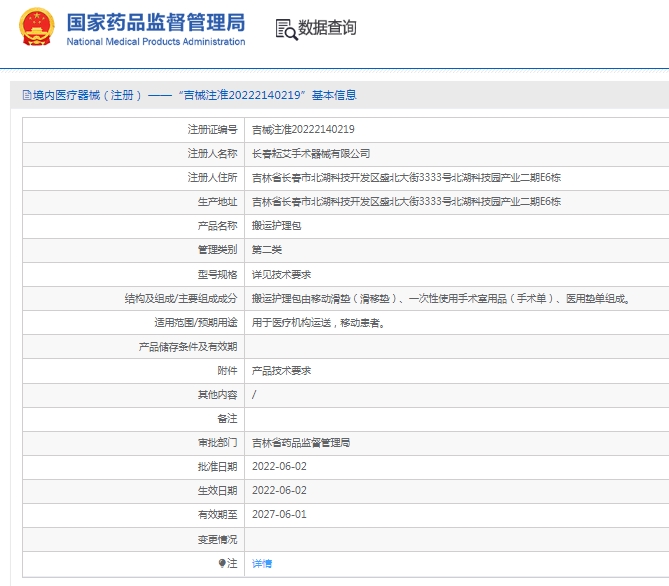Select 第二类 management class value
The image size is (669, 586).
point(267,250)
